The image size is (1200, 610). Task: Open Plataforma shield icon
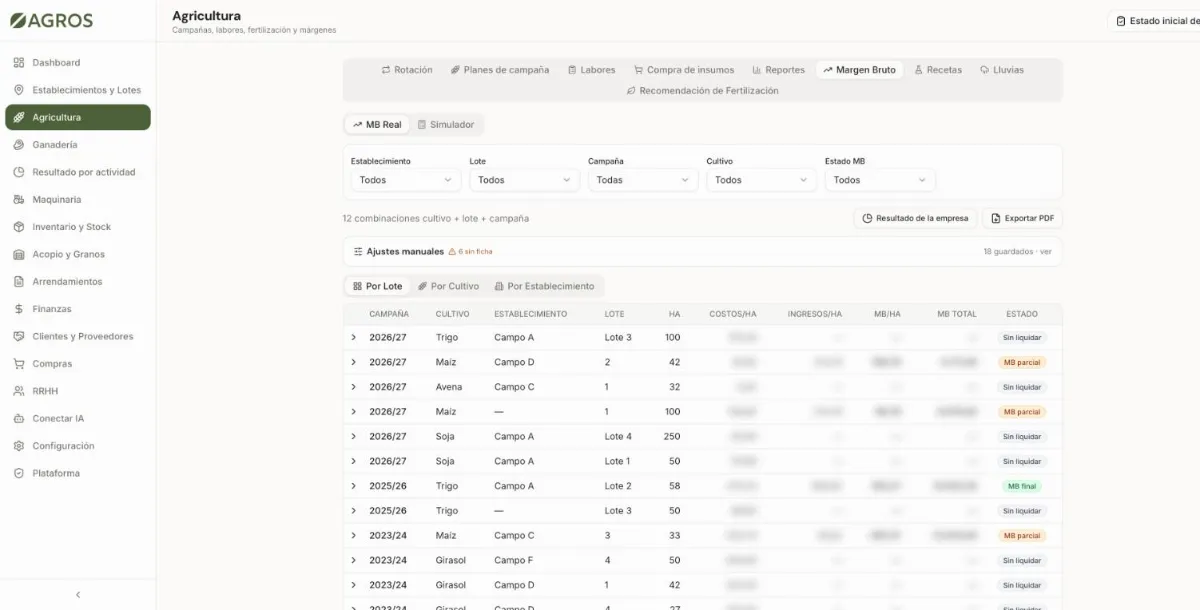19,473
